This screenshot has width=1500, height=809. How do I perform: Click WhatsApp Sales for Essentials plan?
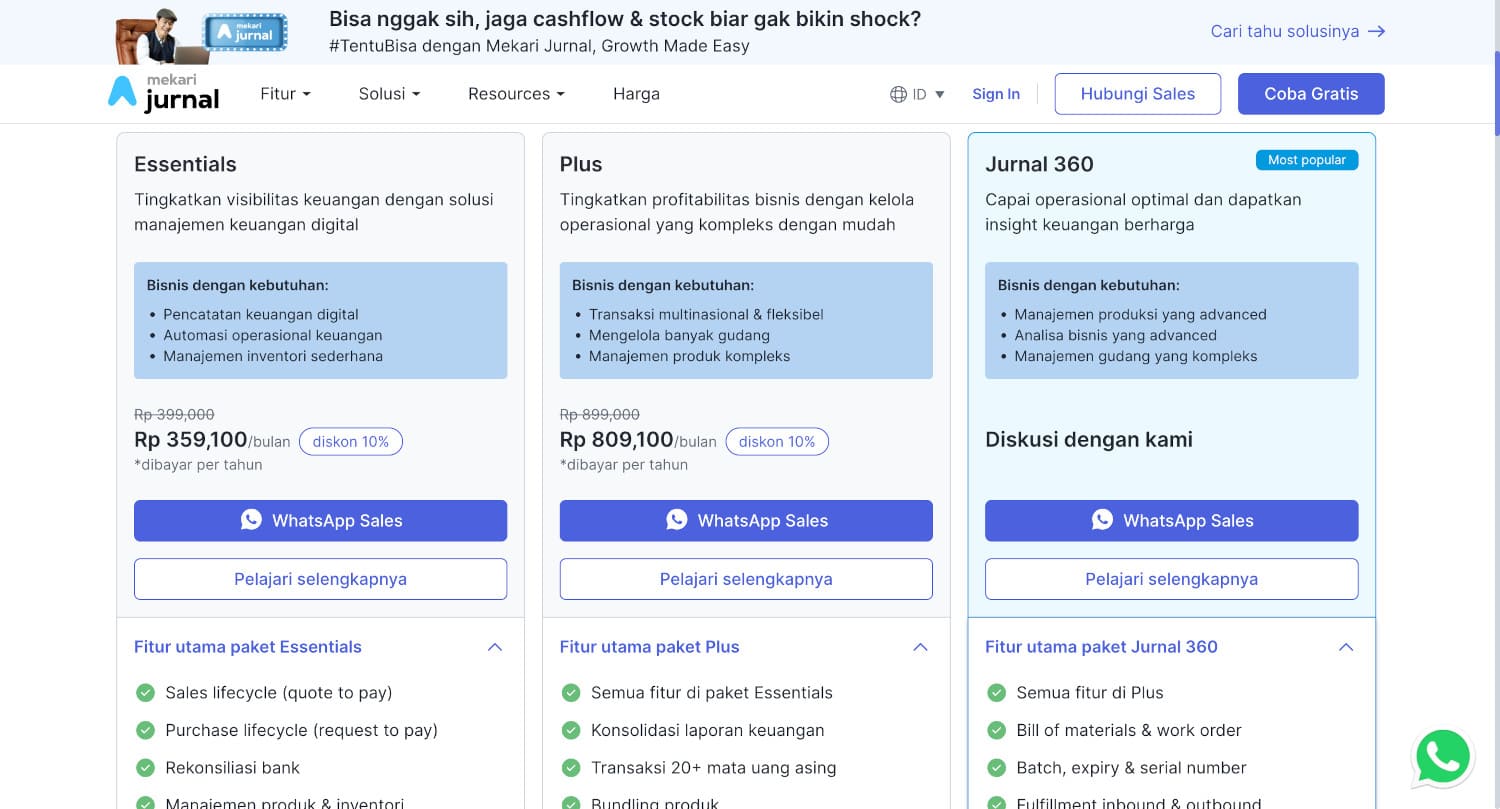click(x=320, y=520)
